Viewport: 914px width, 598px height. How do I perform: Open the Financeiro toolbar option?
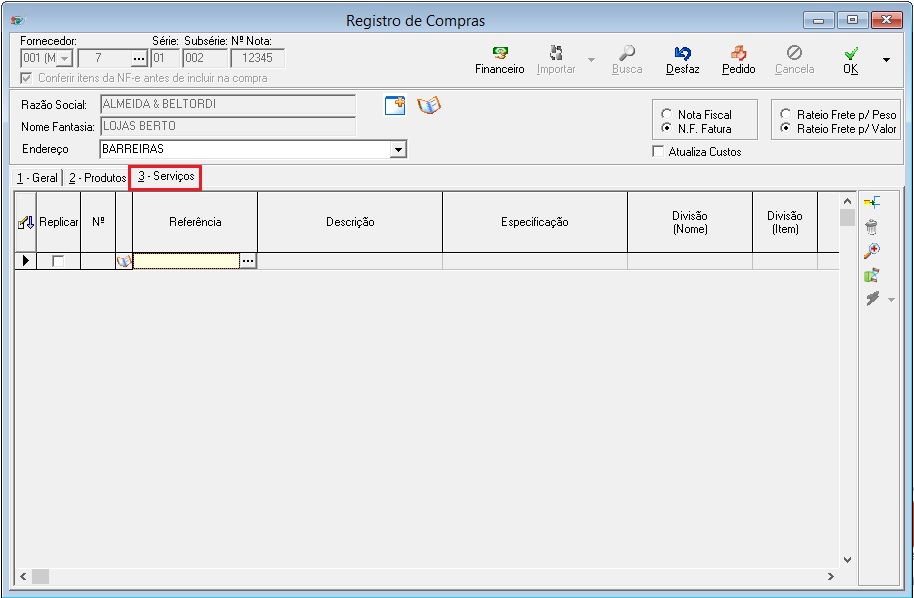tap(499, 59)
